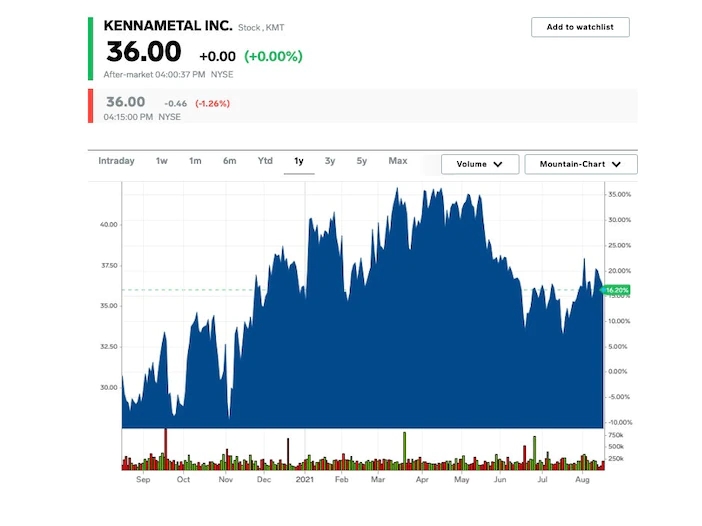Viewport: 702px width, 526px height.
Task: Open the Mountain-Chart type dropdown
Action: [x=581, y=164]
